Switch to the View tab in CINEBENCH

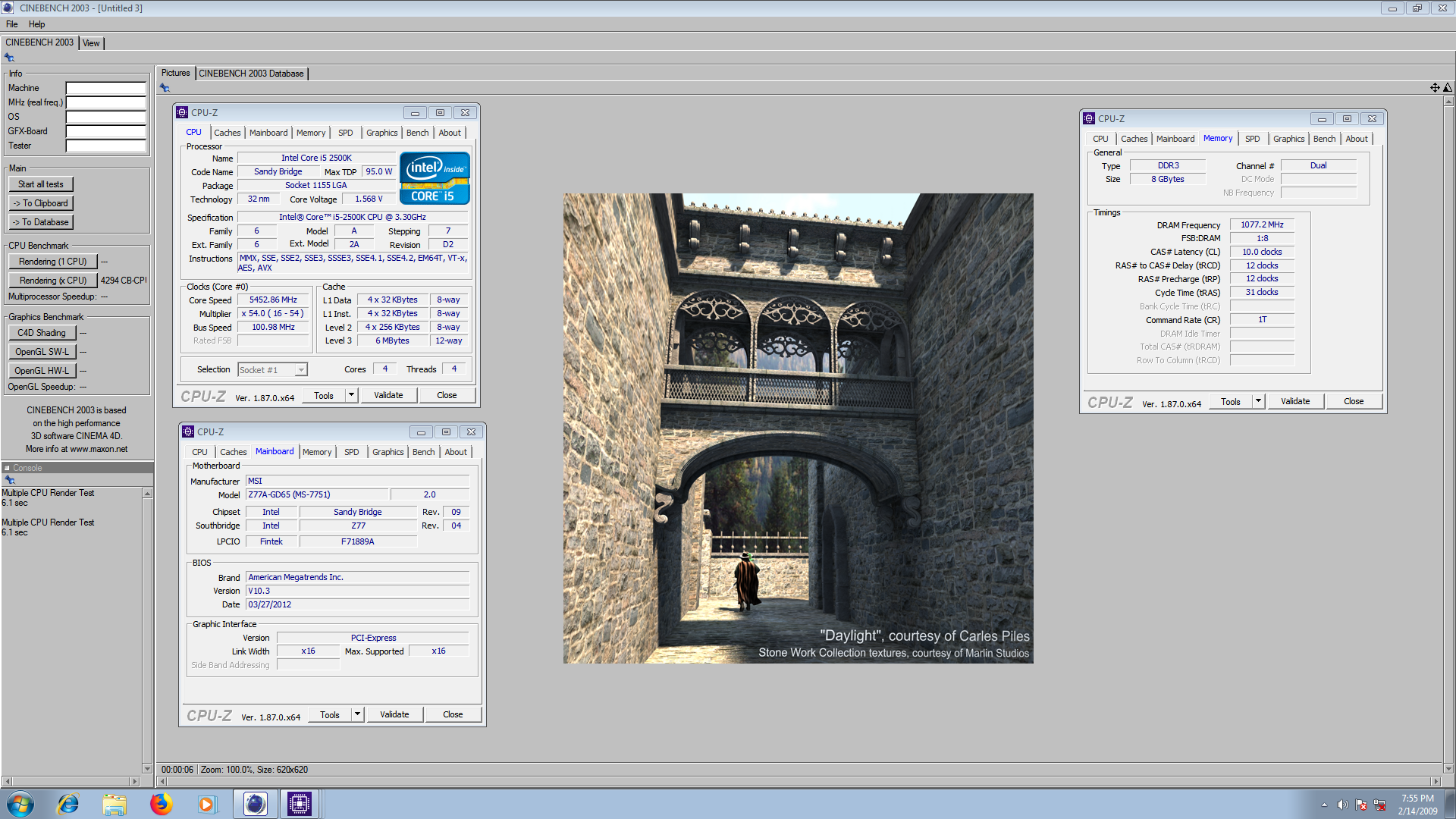tap(91, 43)
